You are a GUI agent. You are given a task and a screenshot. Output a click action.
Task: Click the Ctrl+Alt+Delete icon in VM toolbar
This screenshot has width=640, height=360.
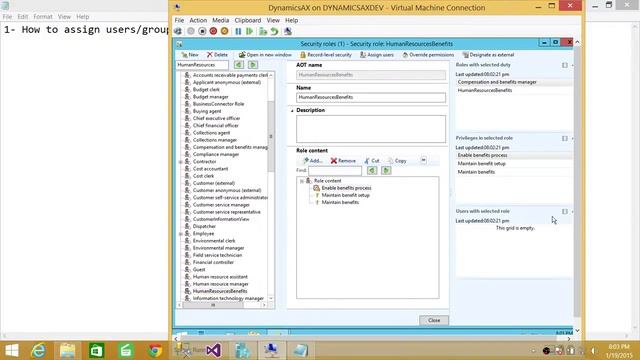(x=178, y=31)
